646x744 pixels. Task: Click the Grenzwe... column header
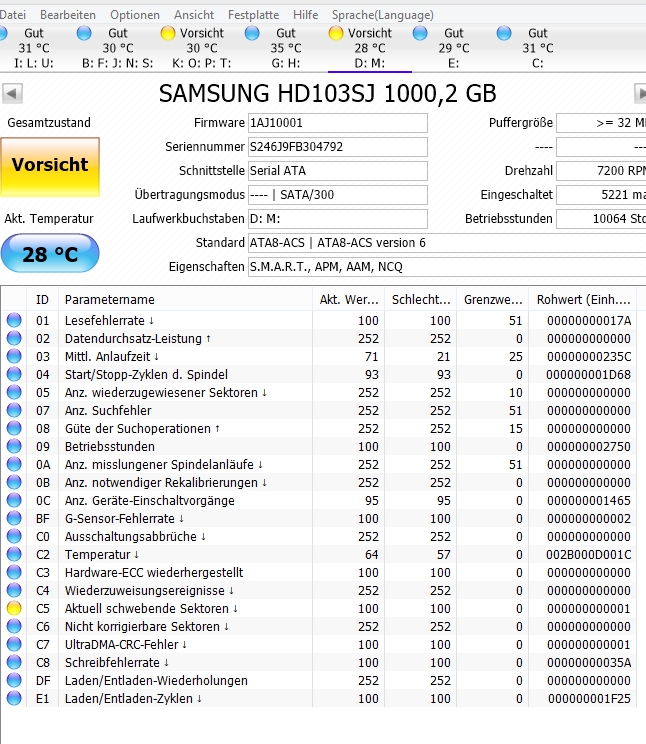(493, 299)
